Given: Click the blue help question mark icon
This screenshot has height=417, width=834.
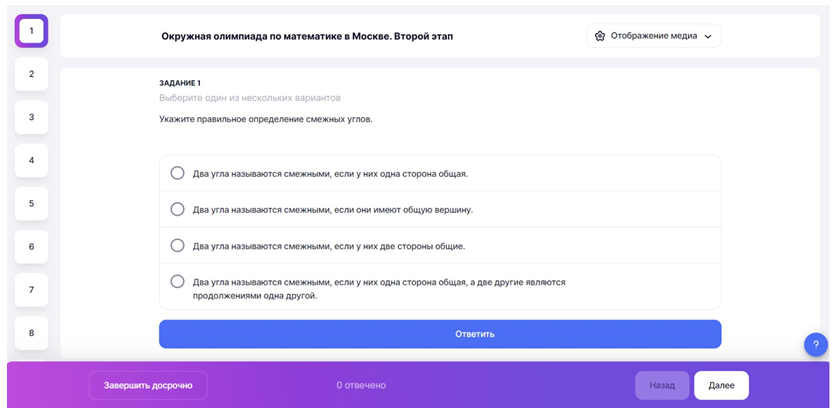Looking at the screenshot, I should tap(815, 345).
